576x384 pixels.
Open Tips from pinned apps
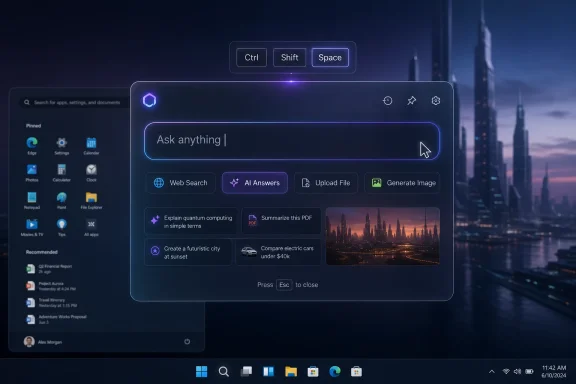point(62,227)
